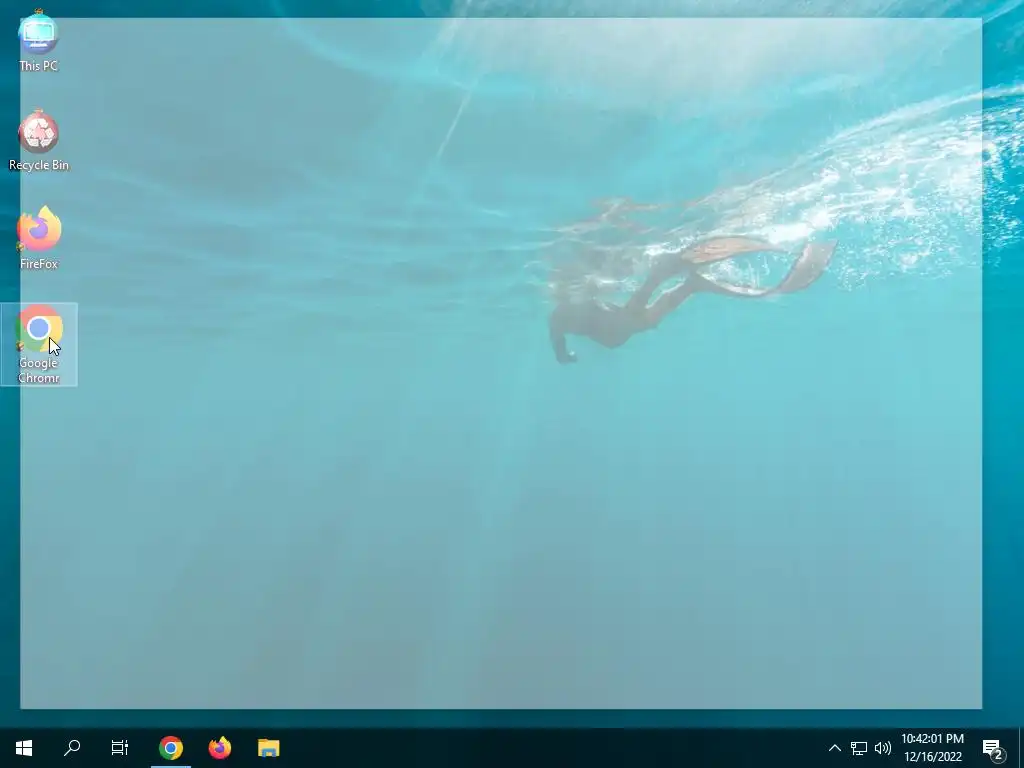
Task: Select the This PC desktop icon
Action: pyautogui.click(x=39, y=41)
